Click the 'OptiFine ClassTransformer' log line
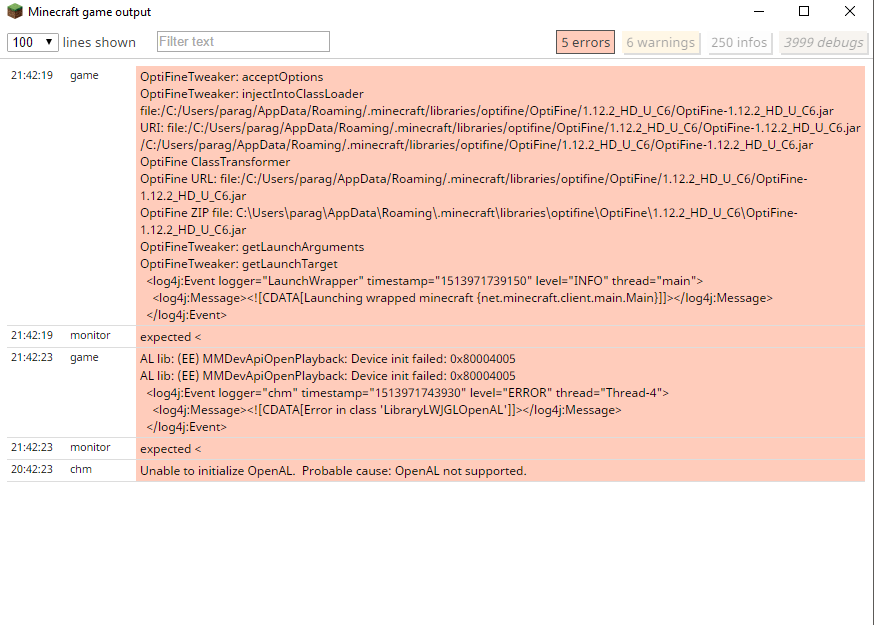The width and height of the screenshot is (874, 625). tap(215, 162)
